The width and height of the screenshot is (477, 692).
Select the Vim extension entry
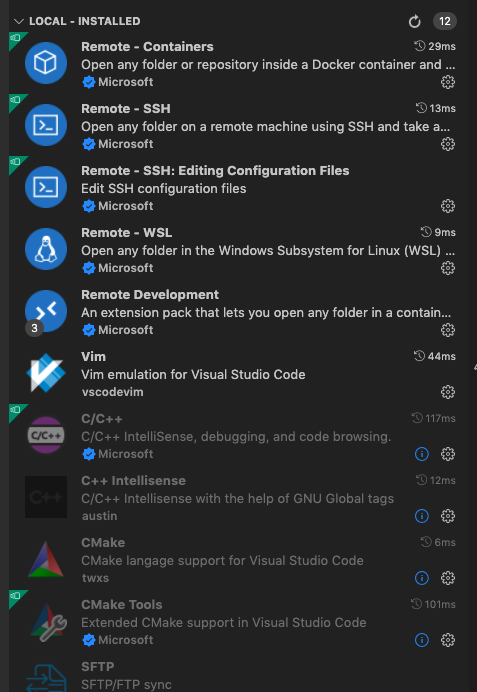(239, 374)
